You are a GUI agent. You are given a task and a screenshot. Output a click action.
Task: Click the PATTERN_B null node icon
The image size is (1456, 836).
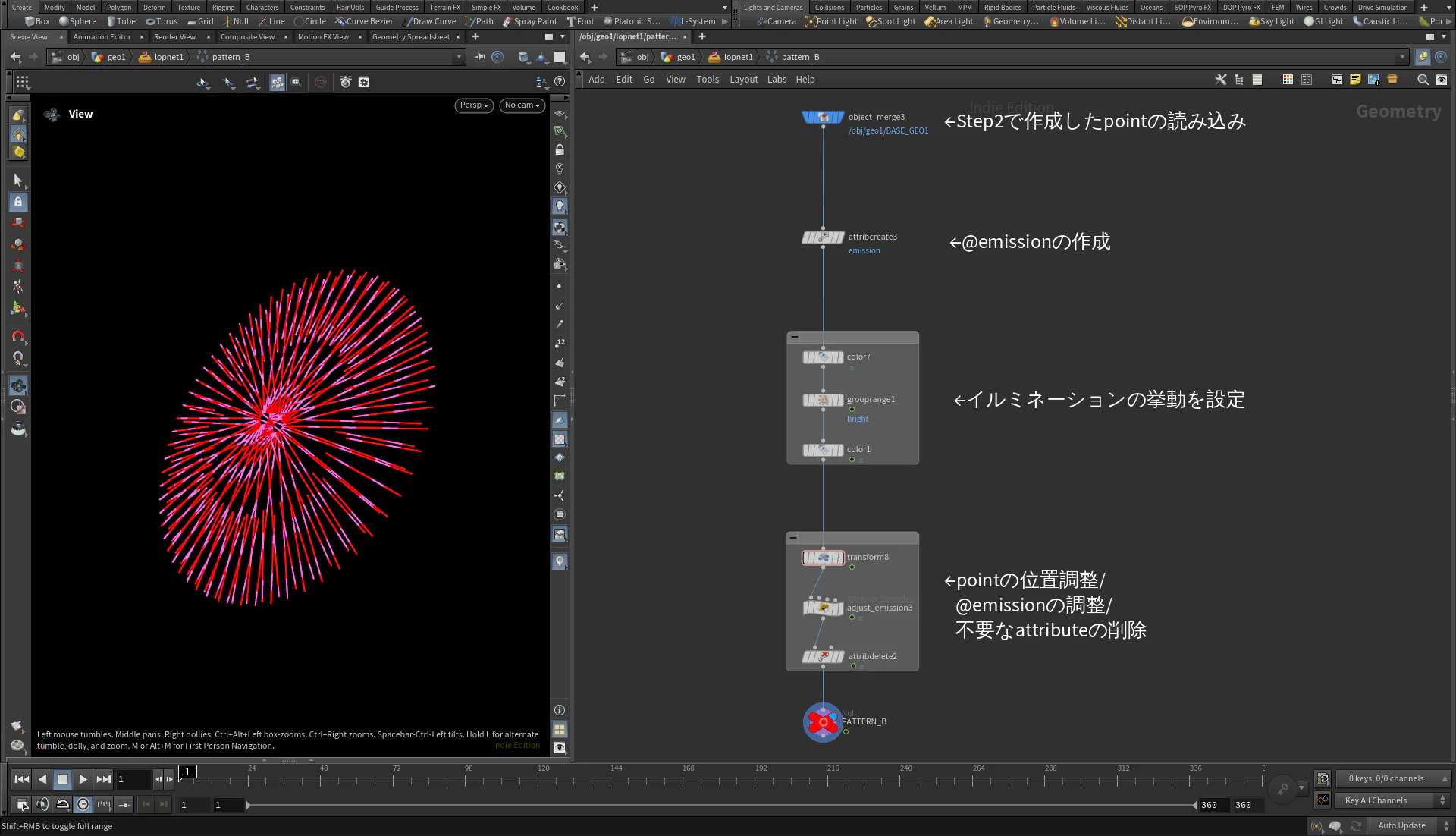click(823, 722)
